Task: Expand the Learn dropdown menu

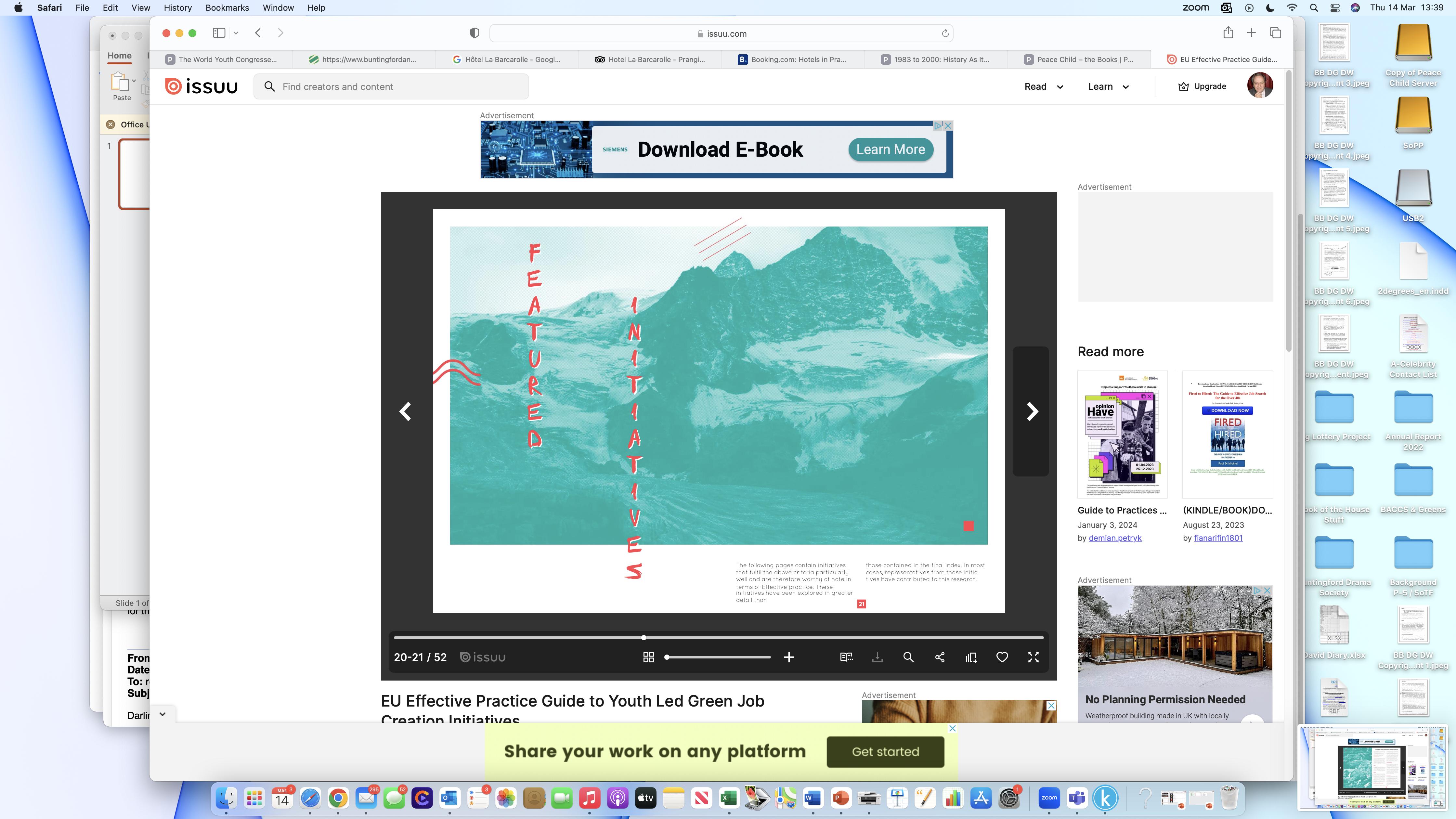Action: (x=1108, y=86)
